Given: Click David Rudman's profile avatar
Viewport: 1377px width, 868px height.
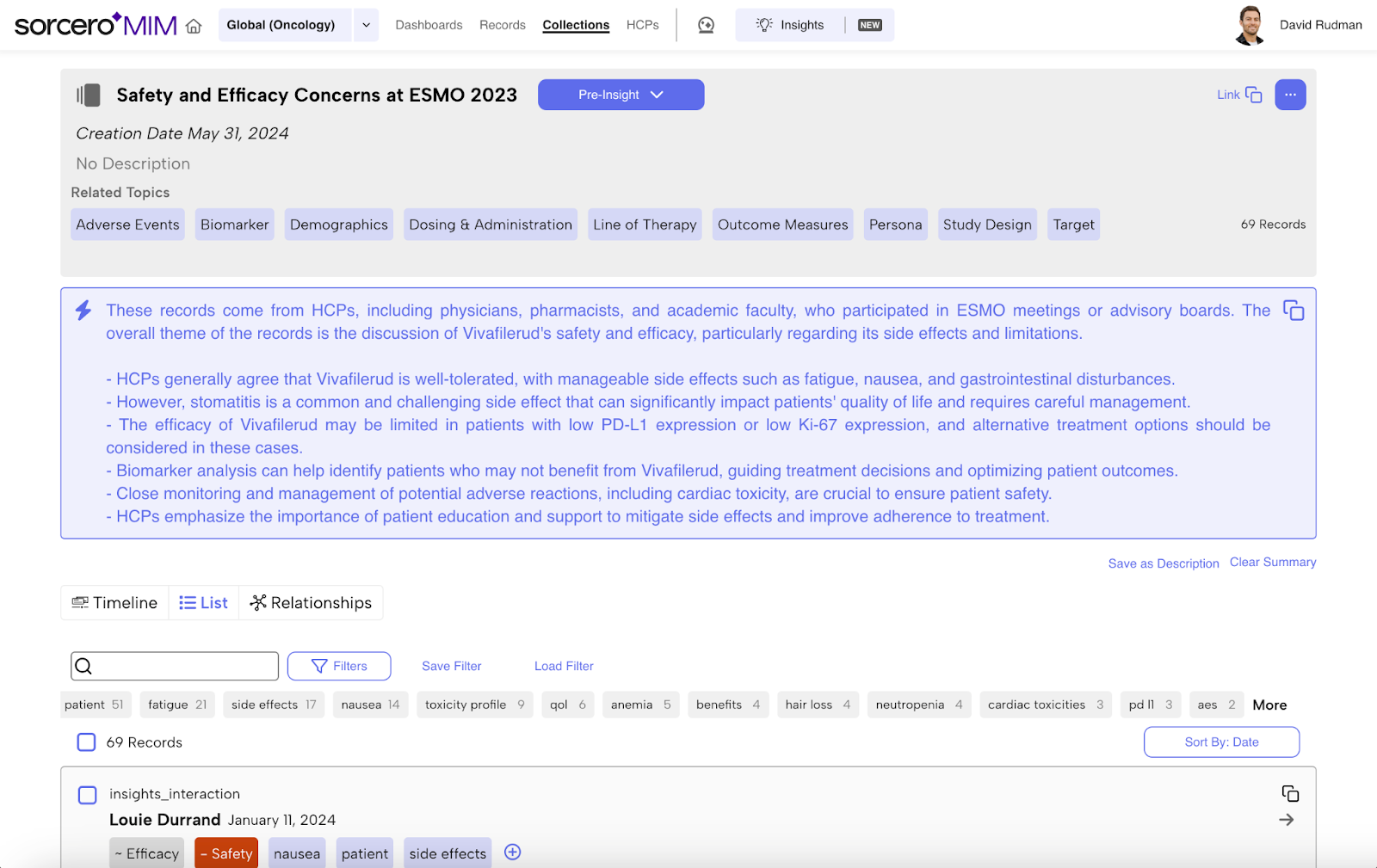Looking at the screenshot, I should pos(1250,25).
